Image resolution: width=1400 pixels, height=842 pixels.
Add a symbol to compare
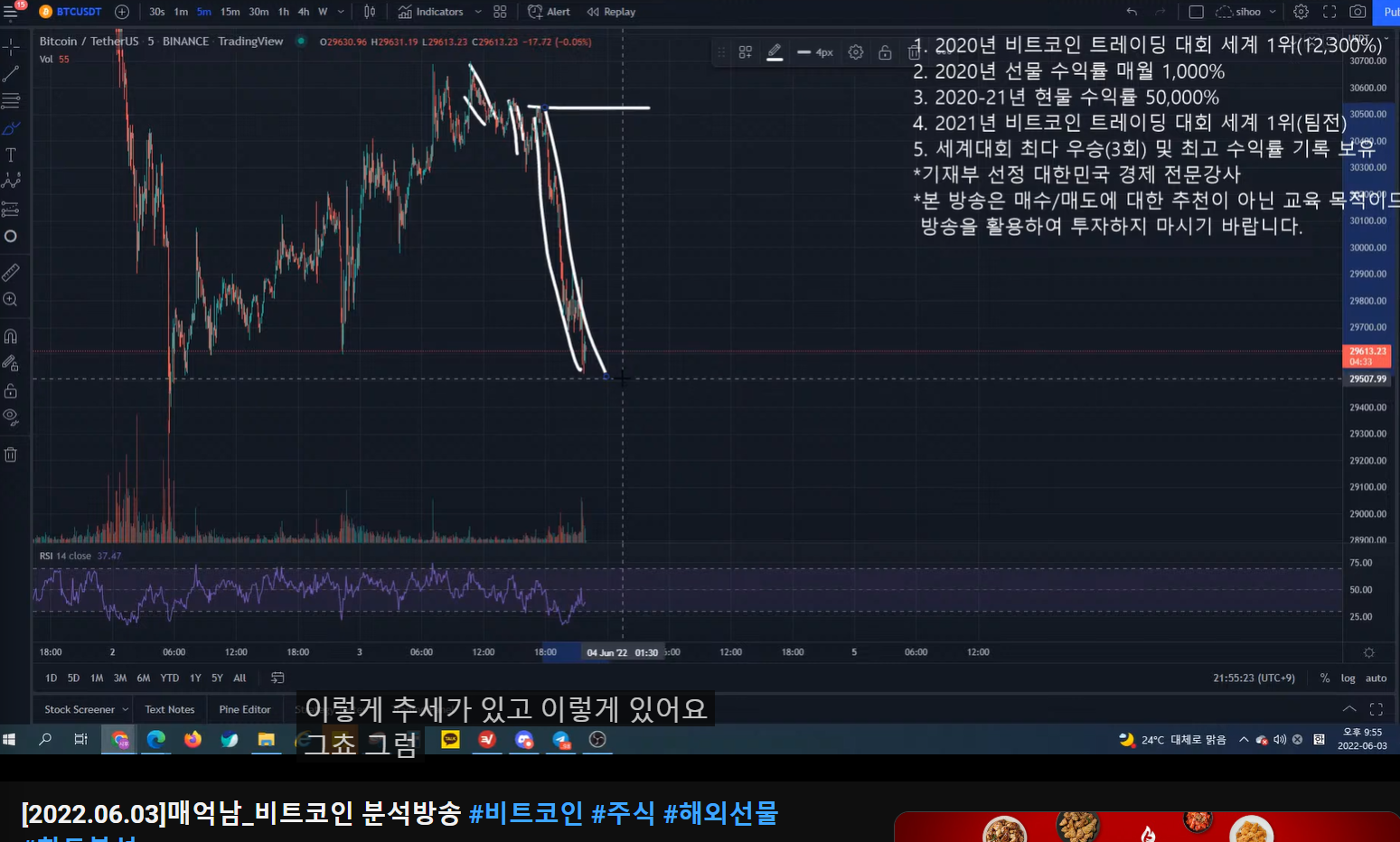coord(122,12)
